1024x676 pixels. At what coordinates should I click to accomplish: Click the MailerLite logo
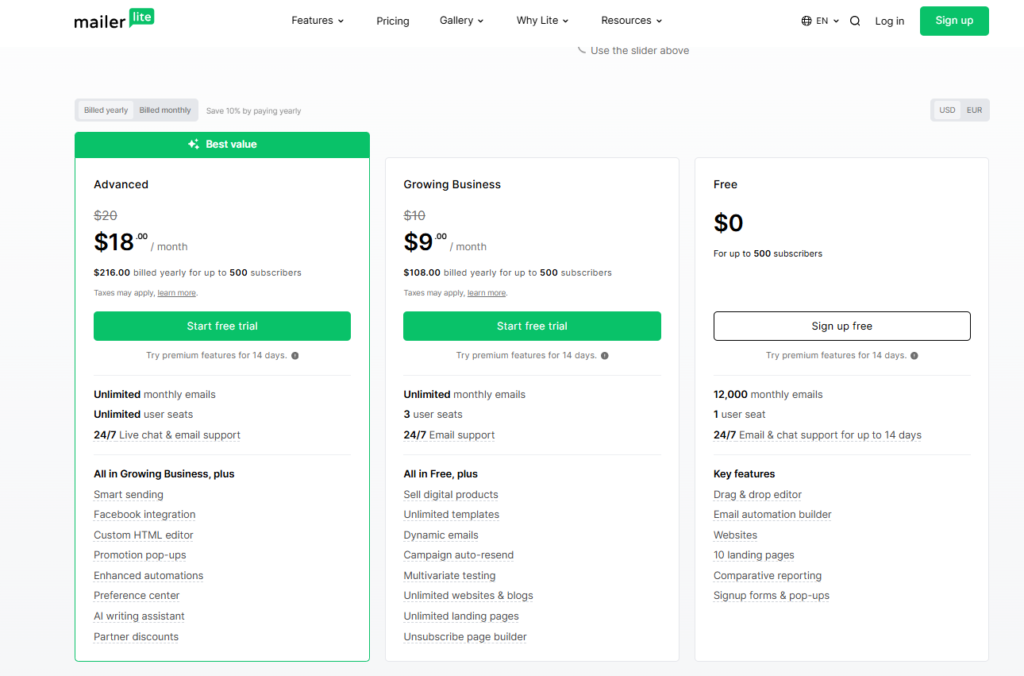[x=114, y=20]
